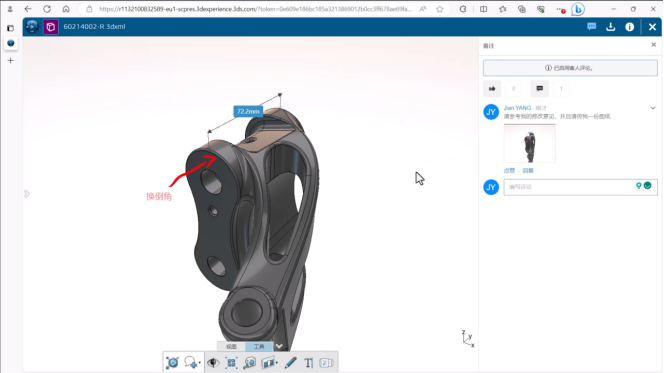Select the play experience icon in the toolbar
The width and height of the screenshot is (664, 373).
[x=172, y=363]
